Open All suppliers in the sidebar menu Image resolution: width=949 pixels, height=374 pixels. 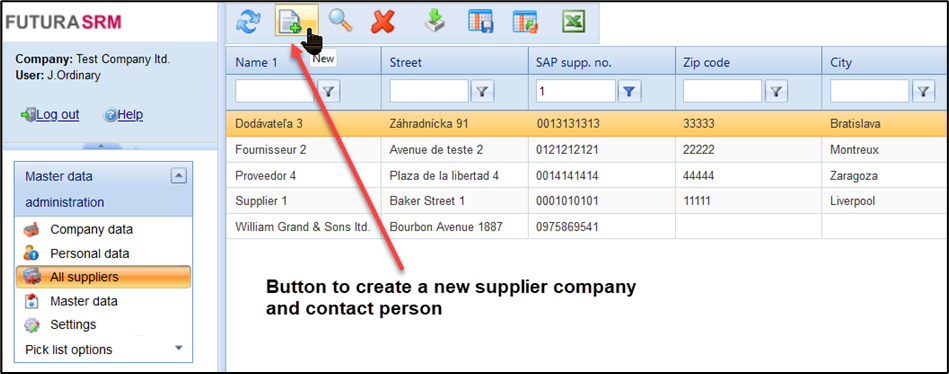(x=103, y=277)
